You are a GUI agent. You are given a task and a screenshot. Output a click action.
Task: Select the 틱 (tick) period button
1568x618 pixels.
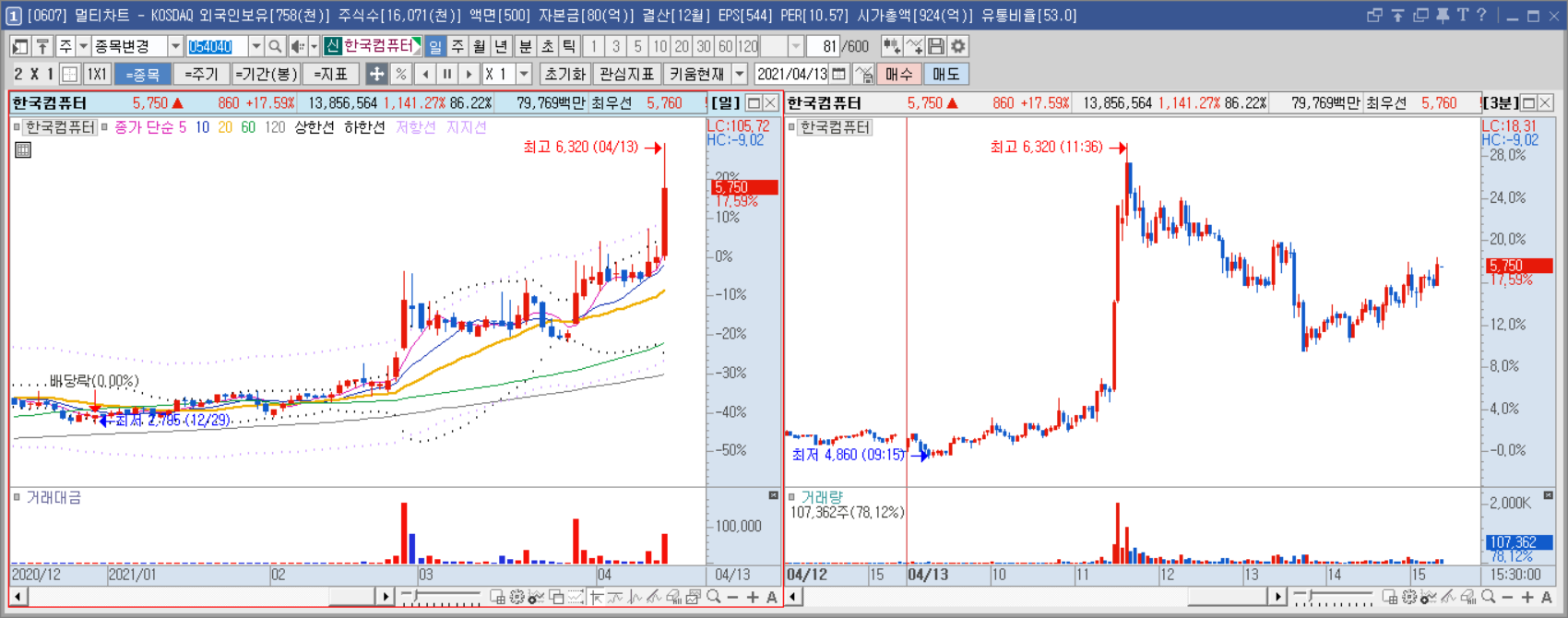[x=569, y=46]
